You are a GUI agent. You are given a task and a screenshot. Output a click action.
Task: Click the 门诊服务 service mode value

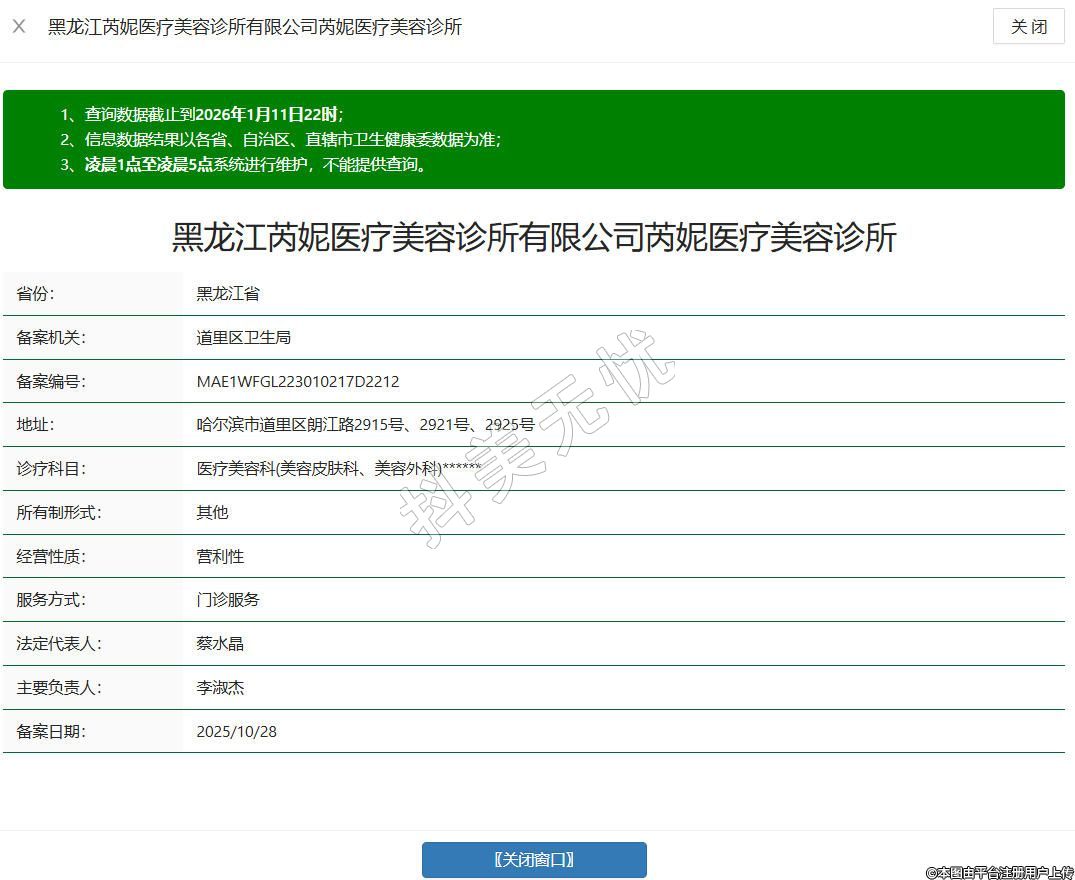click(x=228, y=600)
